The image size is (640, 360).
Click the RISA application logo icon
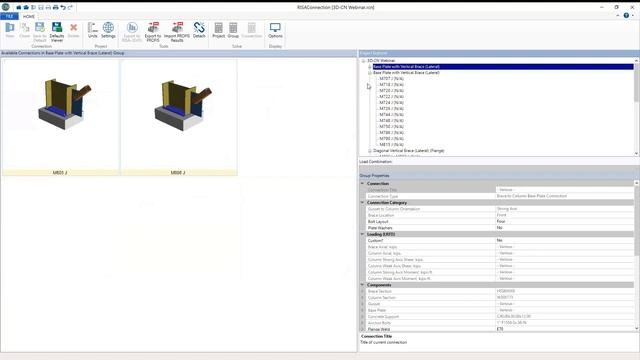(6, 7)
